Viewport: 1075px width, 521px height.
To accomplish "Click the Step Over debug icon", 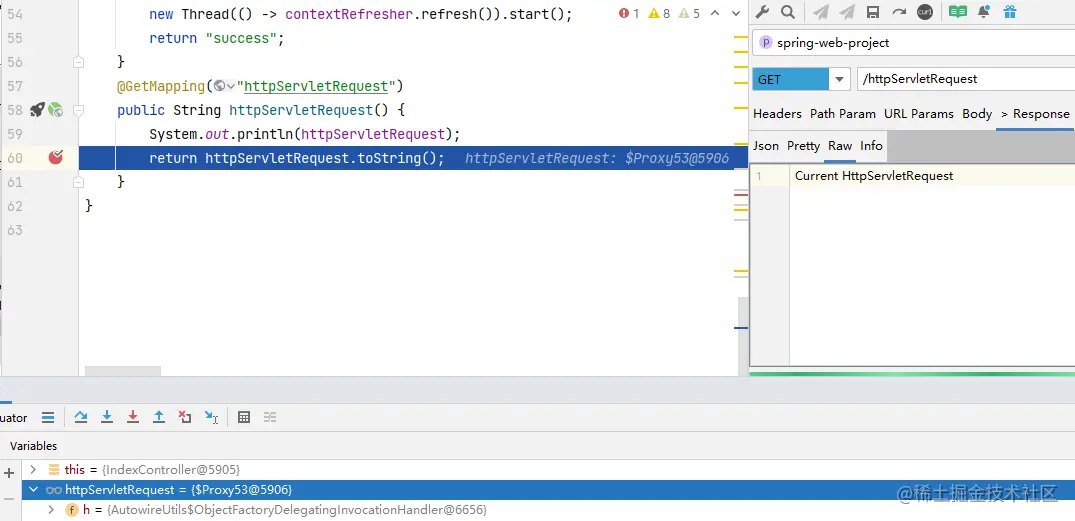I will (81, 417).
